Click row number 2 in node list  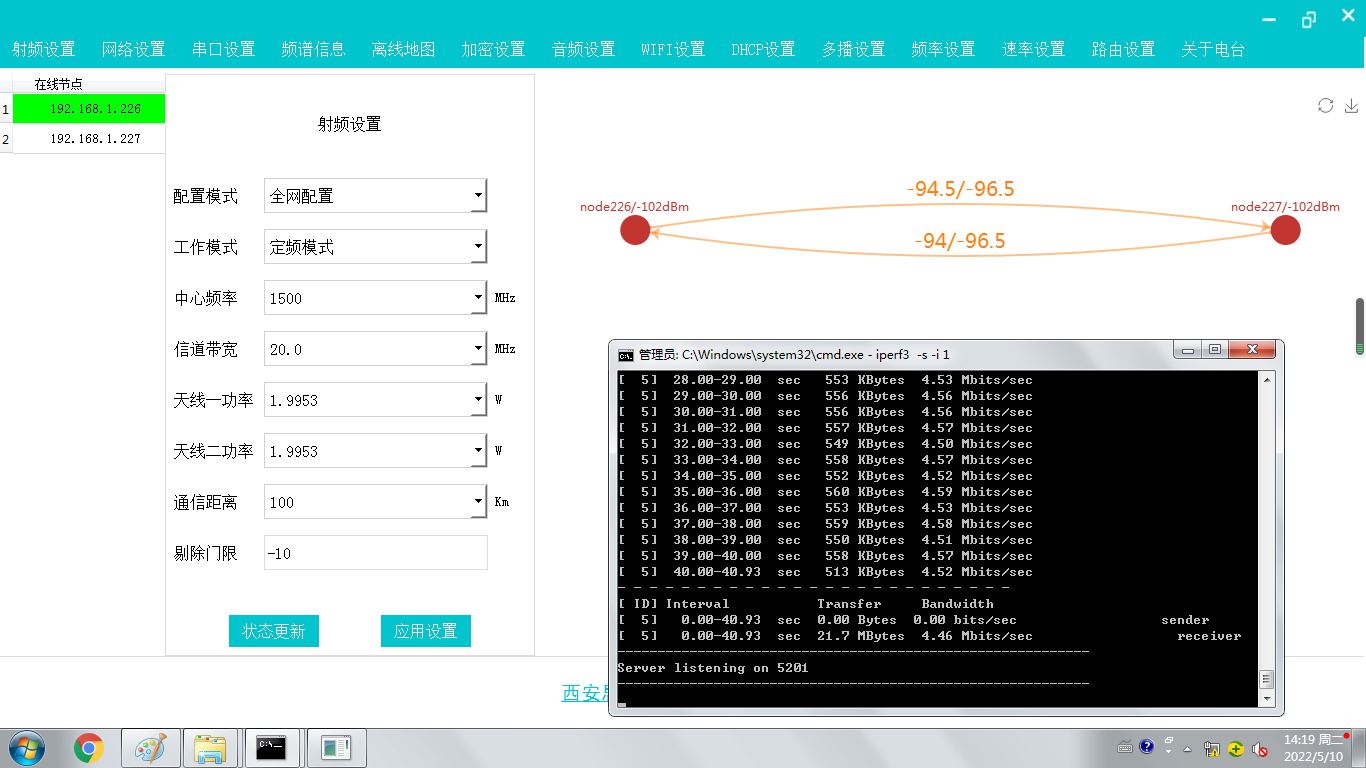[6, 139]
